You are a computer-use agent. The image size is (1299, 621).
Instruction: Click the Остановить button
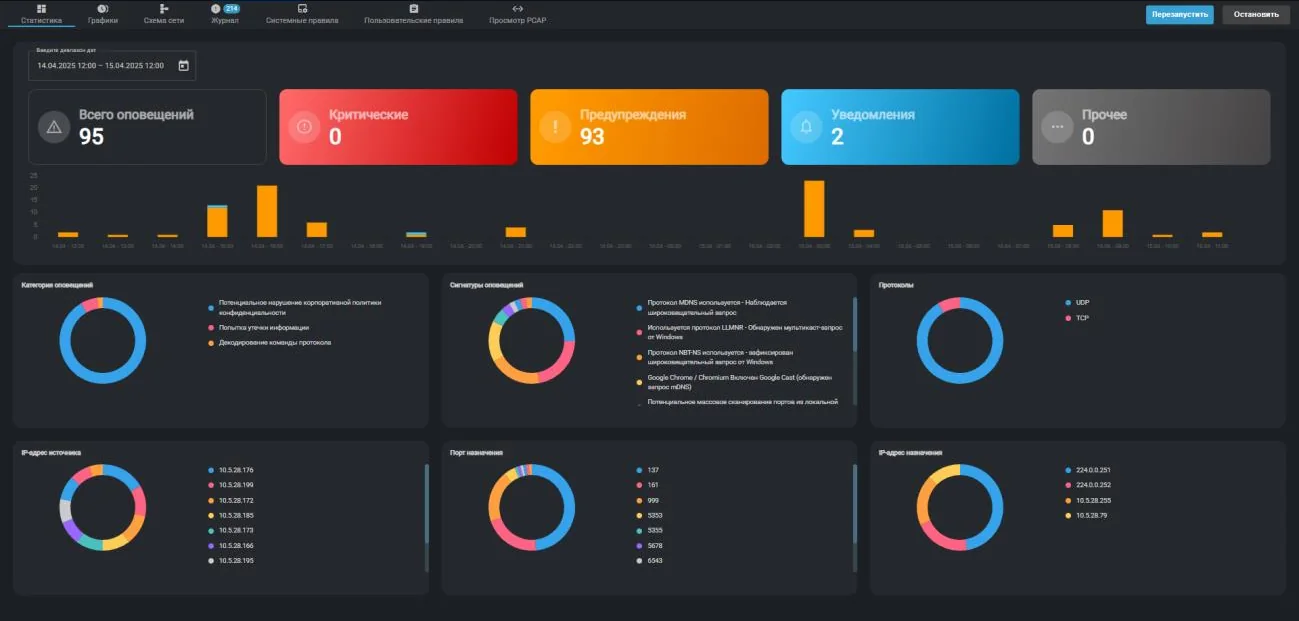click(x=1256, y=15)
